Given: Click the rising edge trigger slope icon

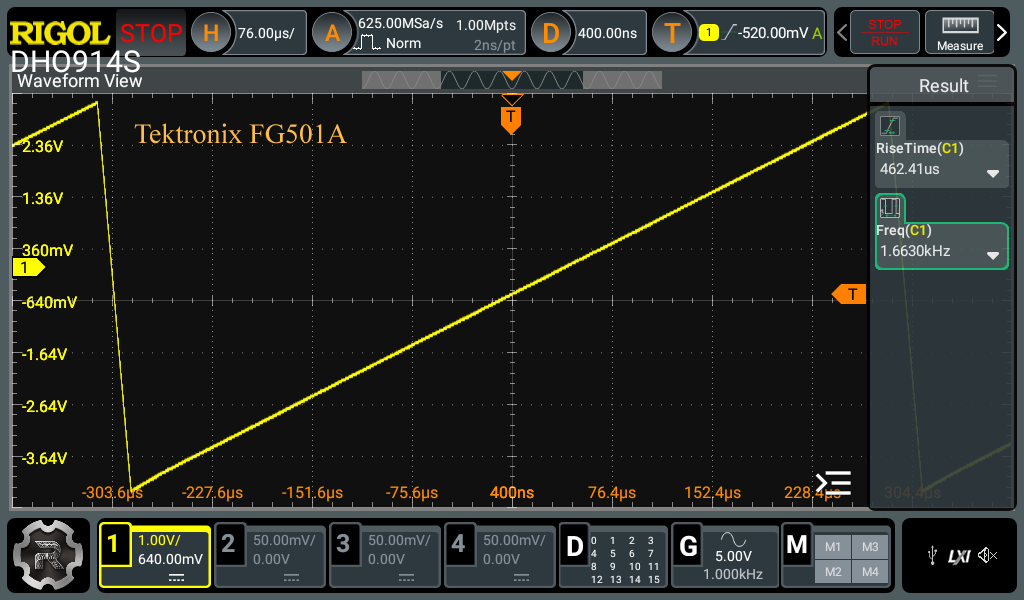Looking at the screenshot, I should click(729, 32).
